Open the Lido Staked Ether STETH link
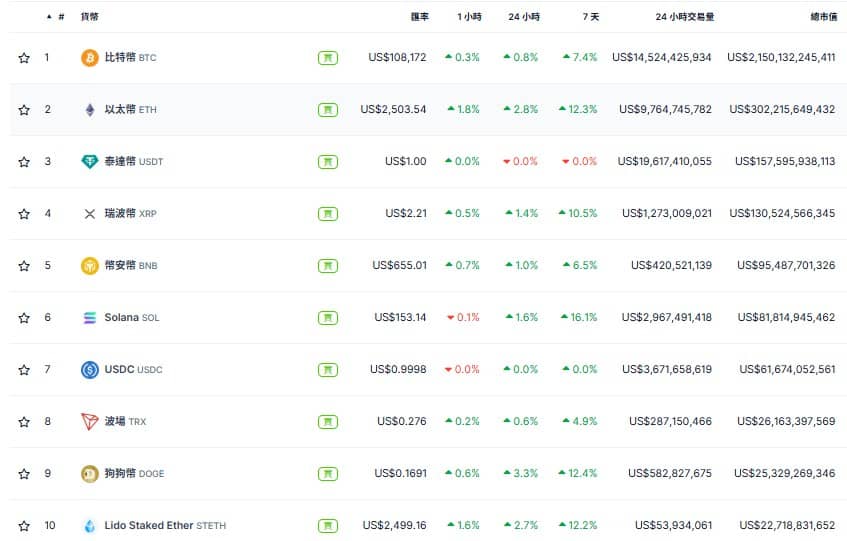This screenshot has height=541, width=847. pos(165,525)
